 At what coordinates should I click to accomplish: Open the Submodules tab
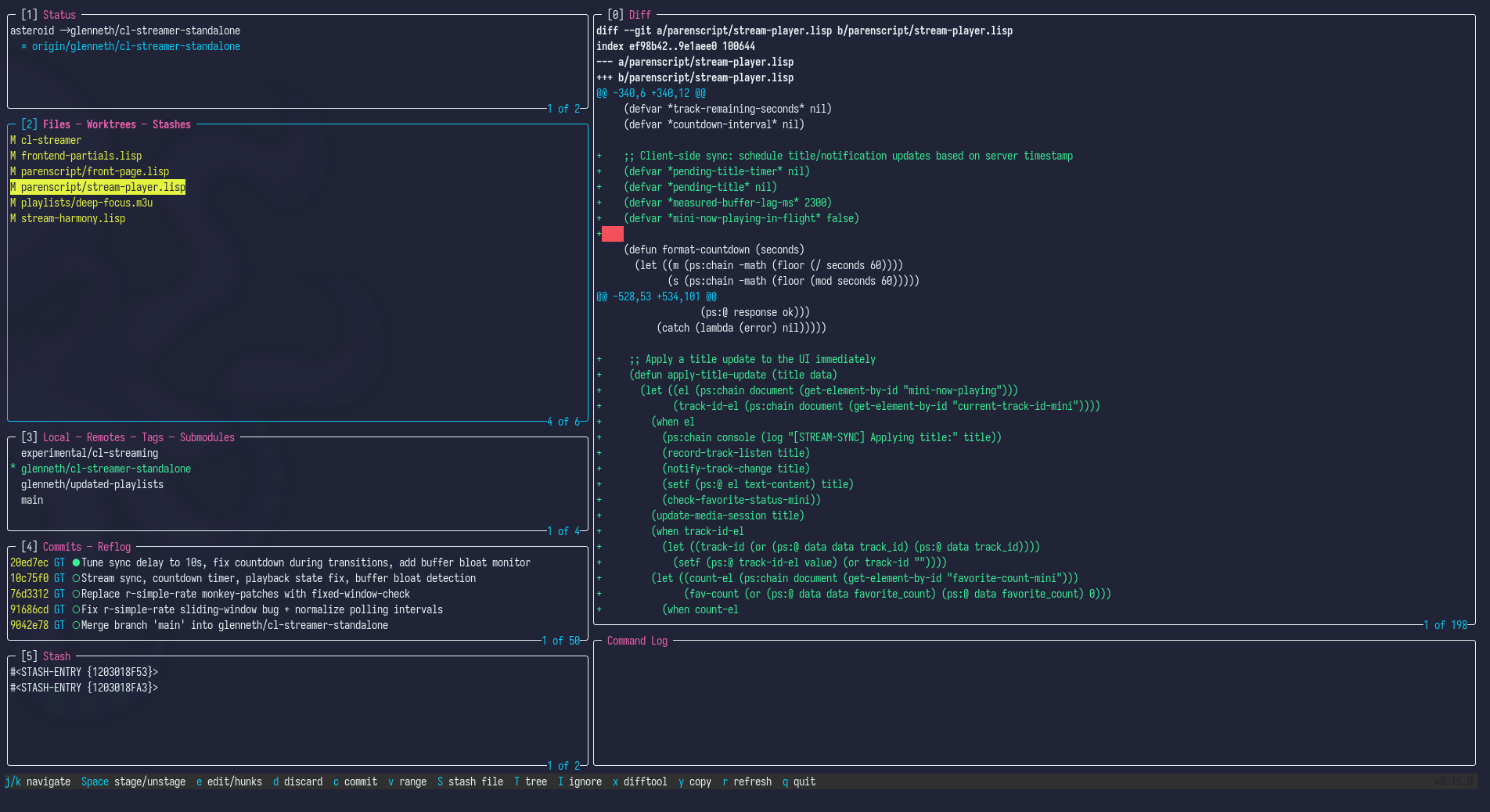point(207,437)
